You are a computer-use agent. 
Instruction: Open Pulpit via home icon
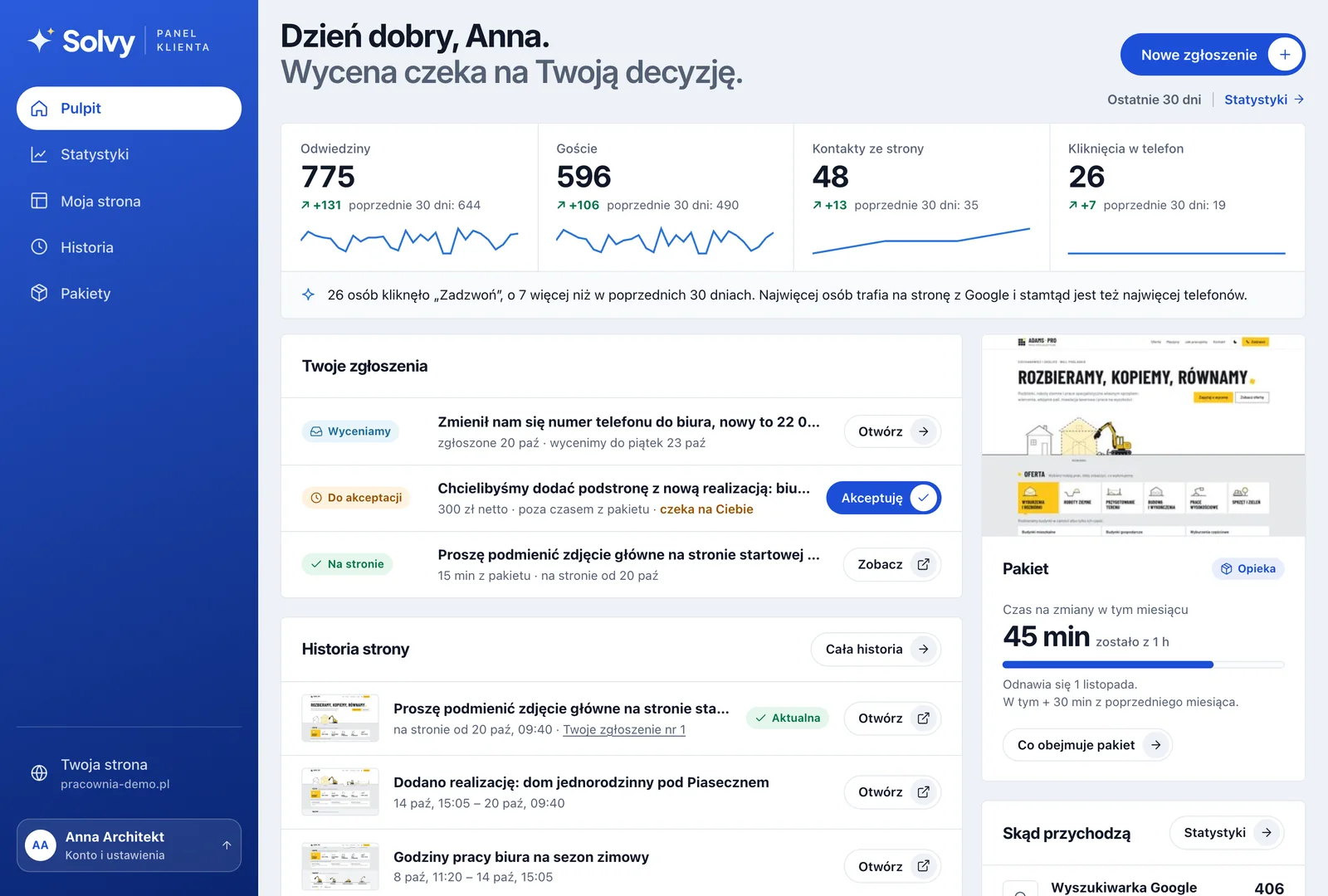[x=39, y=109]
